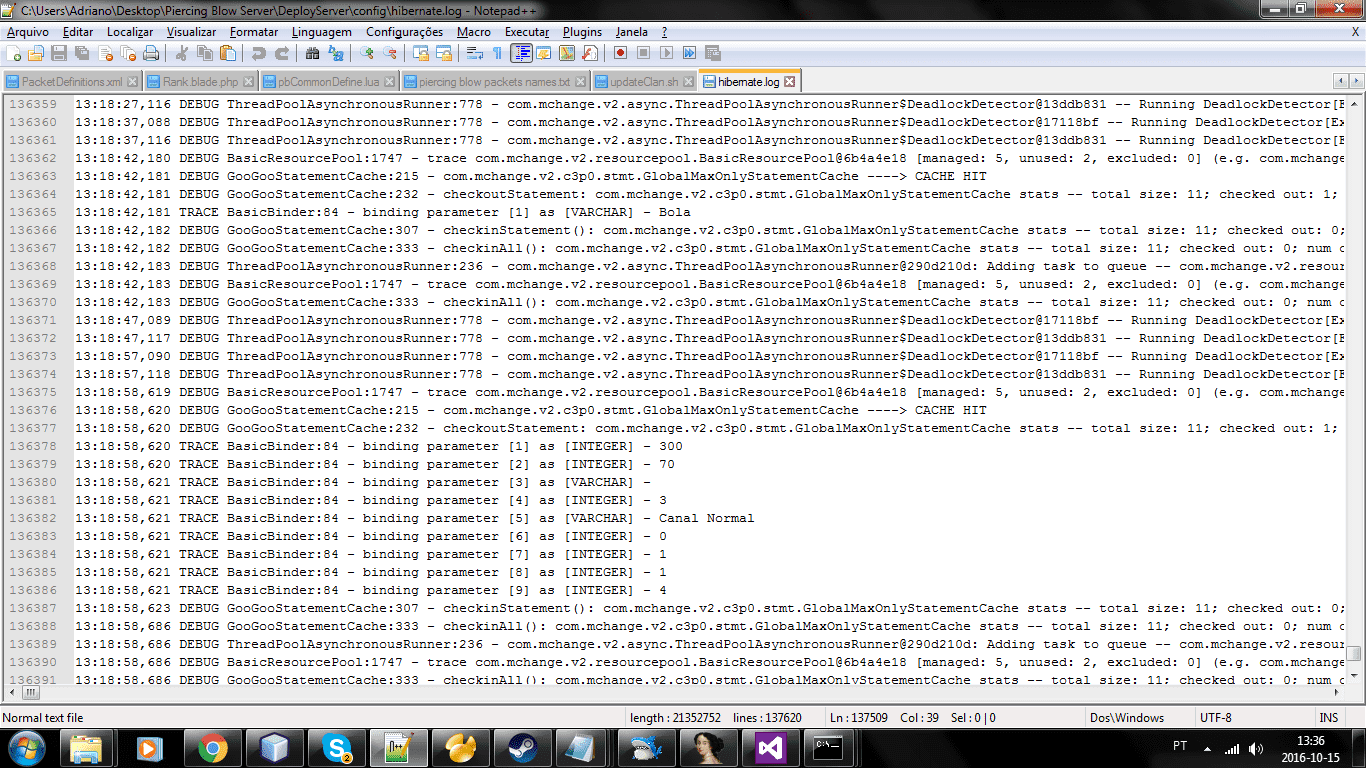Click UTF-8 encoding in status bar
The image size is (1366, 768).
1215,717
